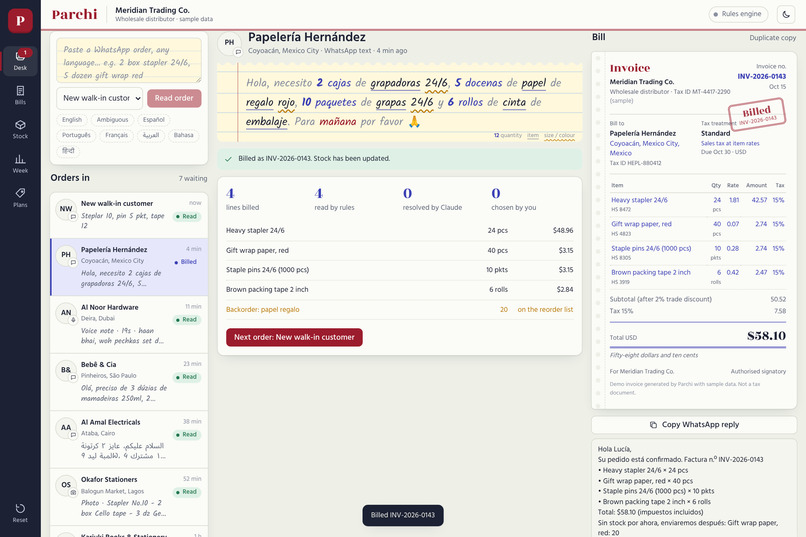Screen dimensions: 806x537
Task: Click Brown packing tape 2 inch invoice item
Action: coord(651,273)
